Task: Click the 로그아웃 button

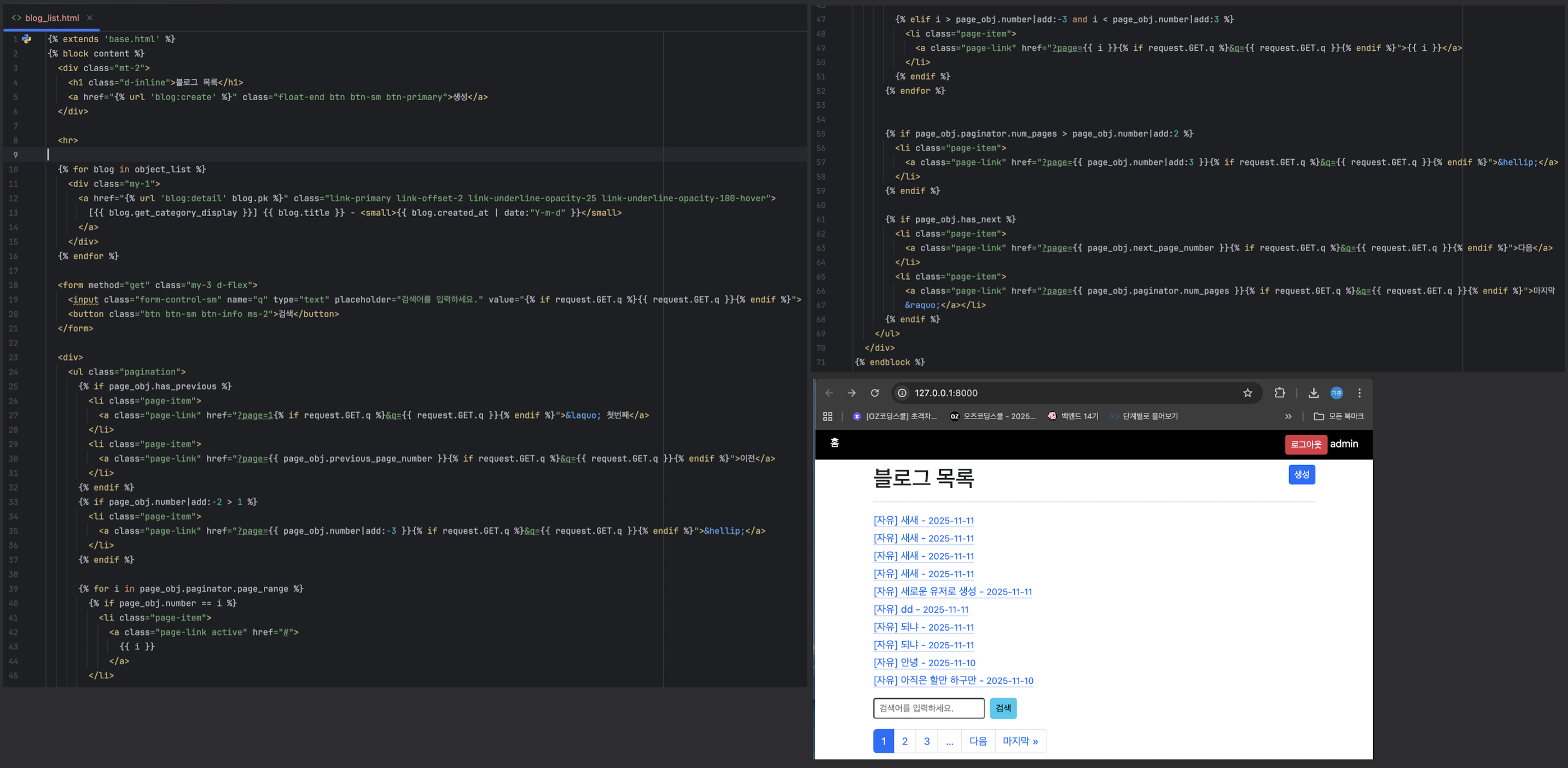Action: pos(1305,444)
